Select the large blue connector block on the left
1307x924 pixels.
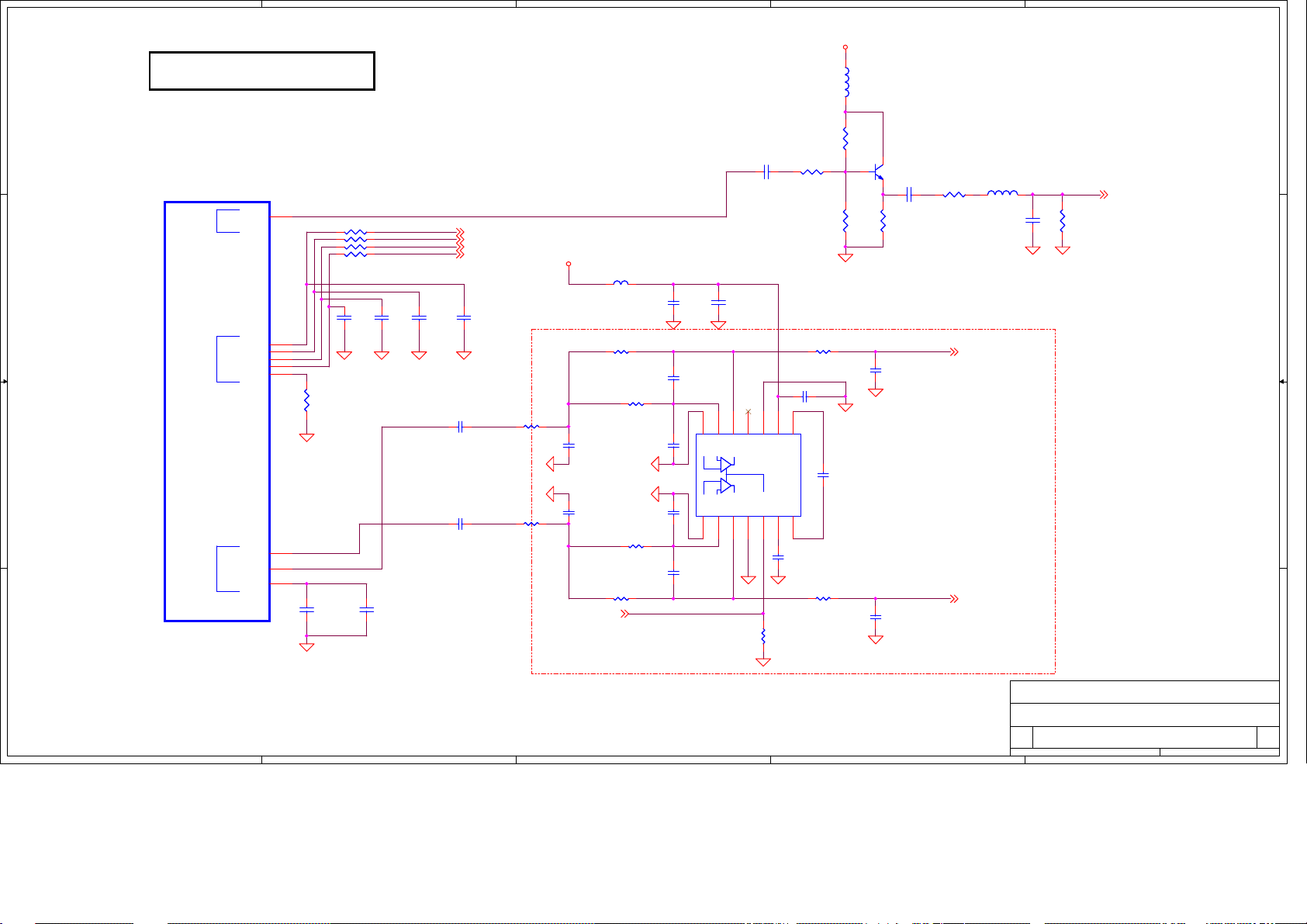217,411
